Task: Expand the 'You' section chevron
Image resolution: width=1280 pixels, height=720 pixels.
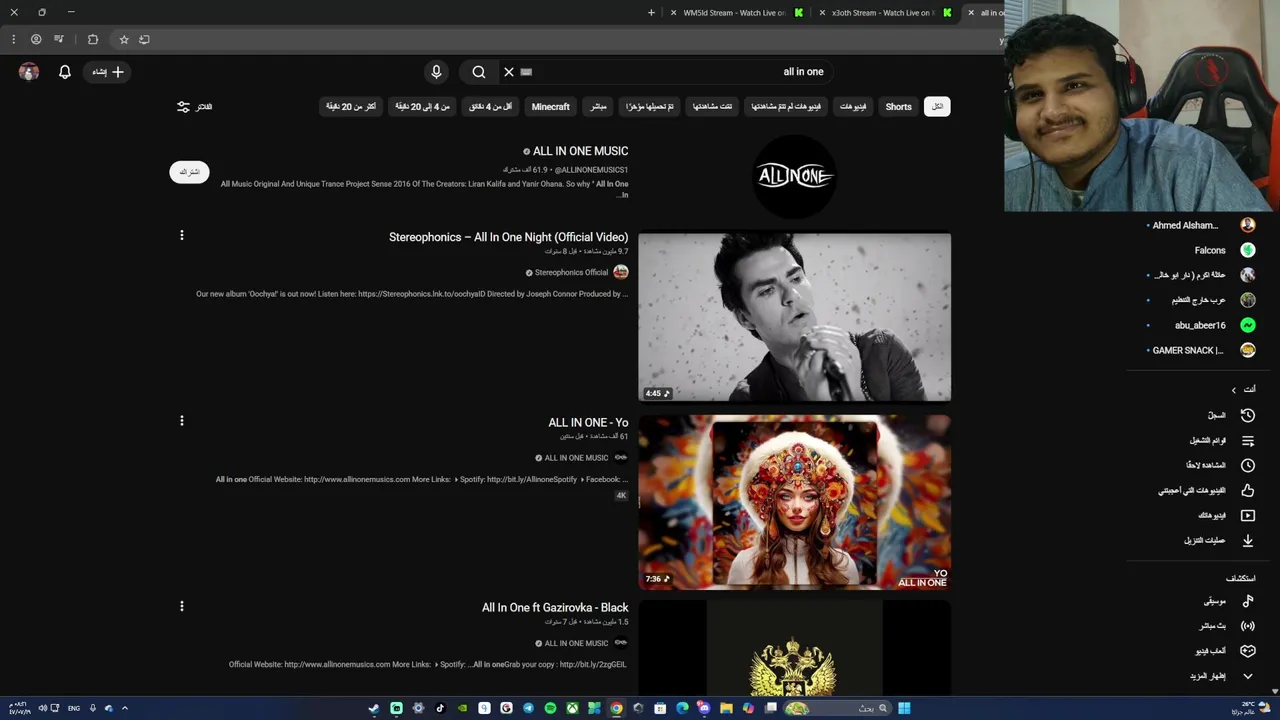Action: [x=1234, y=390]
